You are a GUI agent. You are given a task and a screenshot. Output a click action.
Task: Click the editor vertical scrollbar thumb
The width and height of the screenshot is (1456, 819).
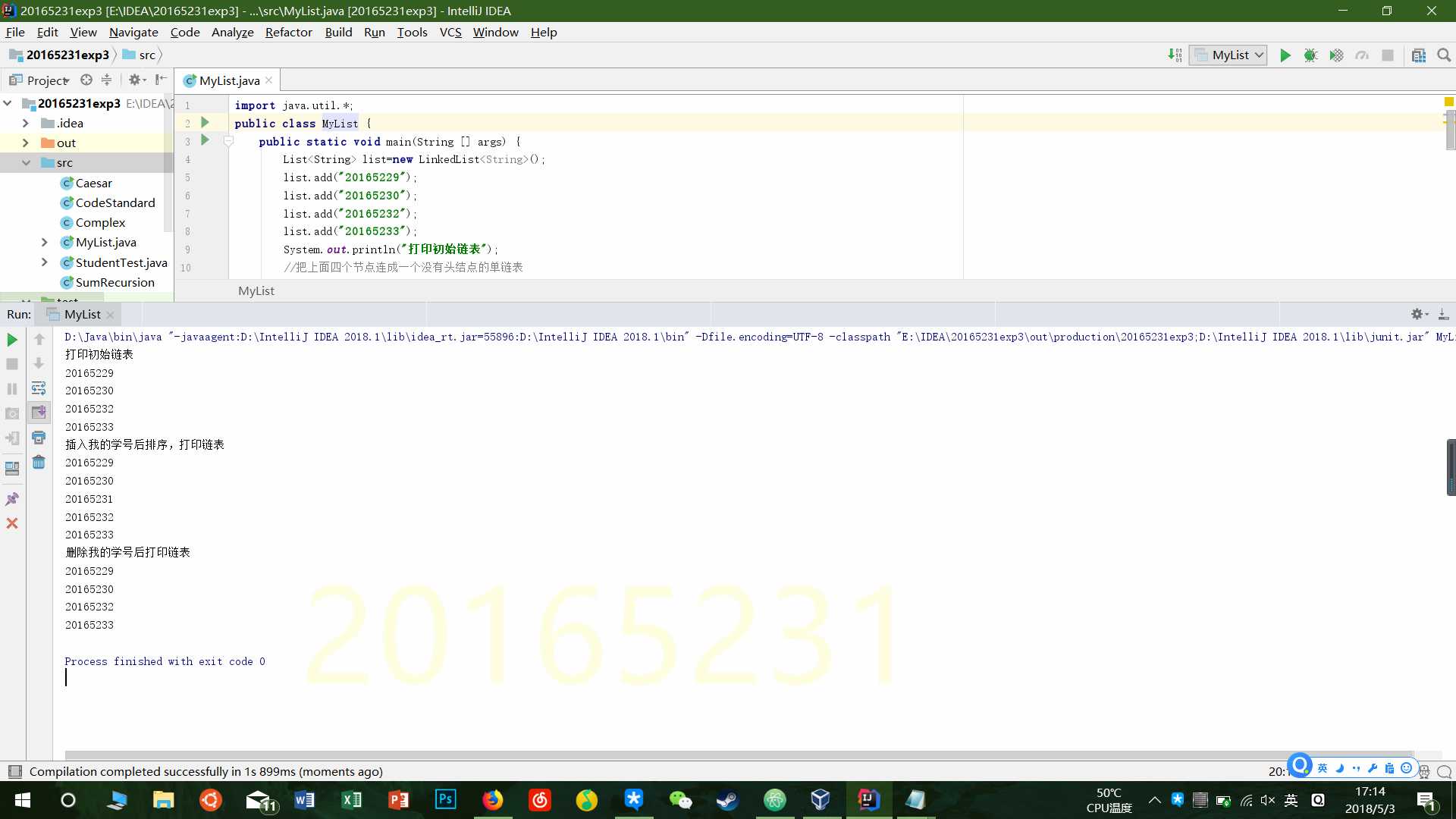[x=1450, y=130]
